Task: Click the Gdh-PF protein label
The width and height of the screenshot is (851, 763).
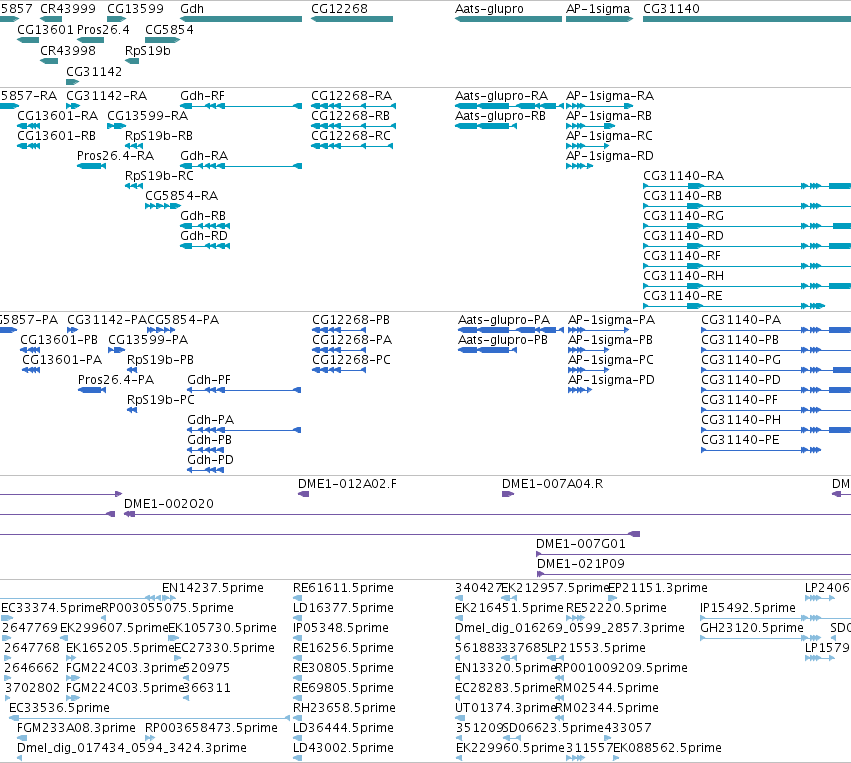Action: (209, 380)
